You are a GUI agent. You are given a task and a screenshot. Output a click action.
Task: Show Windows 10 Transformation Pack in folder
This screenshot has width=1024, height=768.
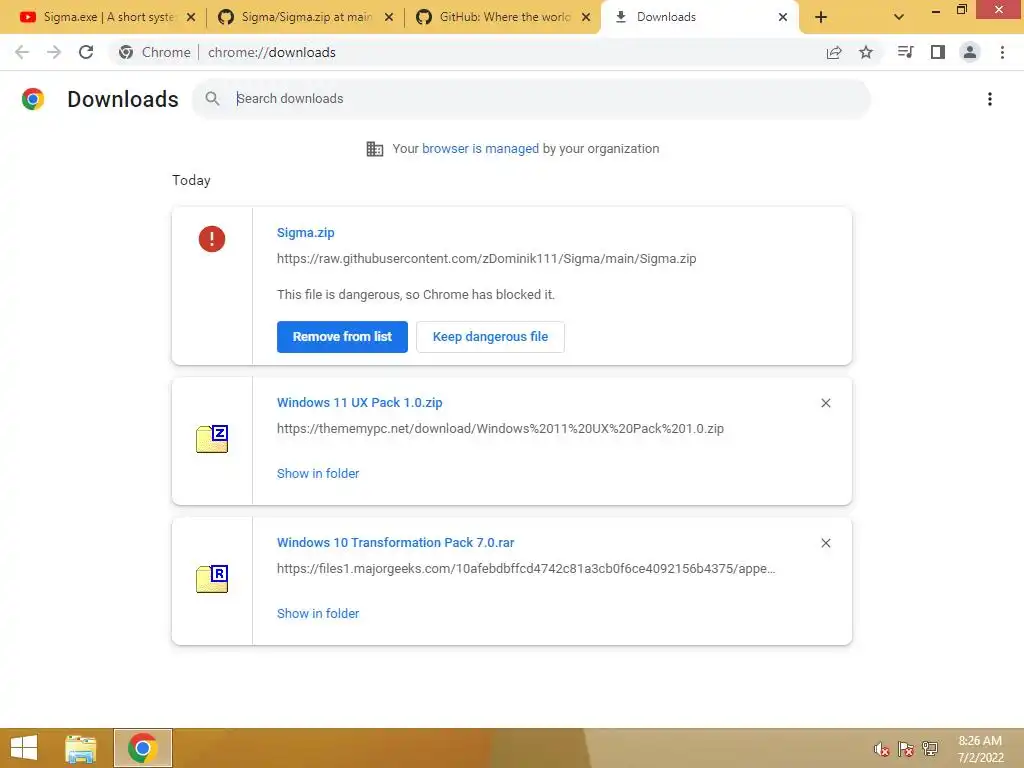pyautogui.click(x=318, y=613)
